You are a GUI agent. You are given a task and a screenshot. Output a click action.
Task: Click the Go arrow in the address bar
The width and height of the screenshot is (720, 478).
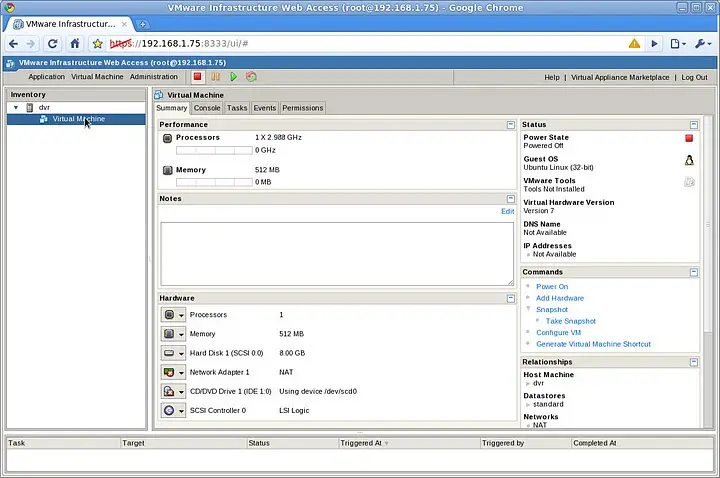(654, 44)
